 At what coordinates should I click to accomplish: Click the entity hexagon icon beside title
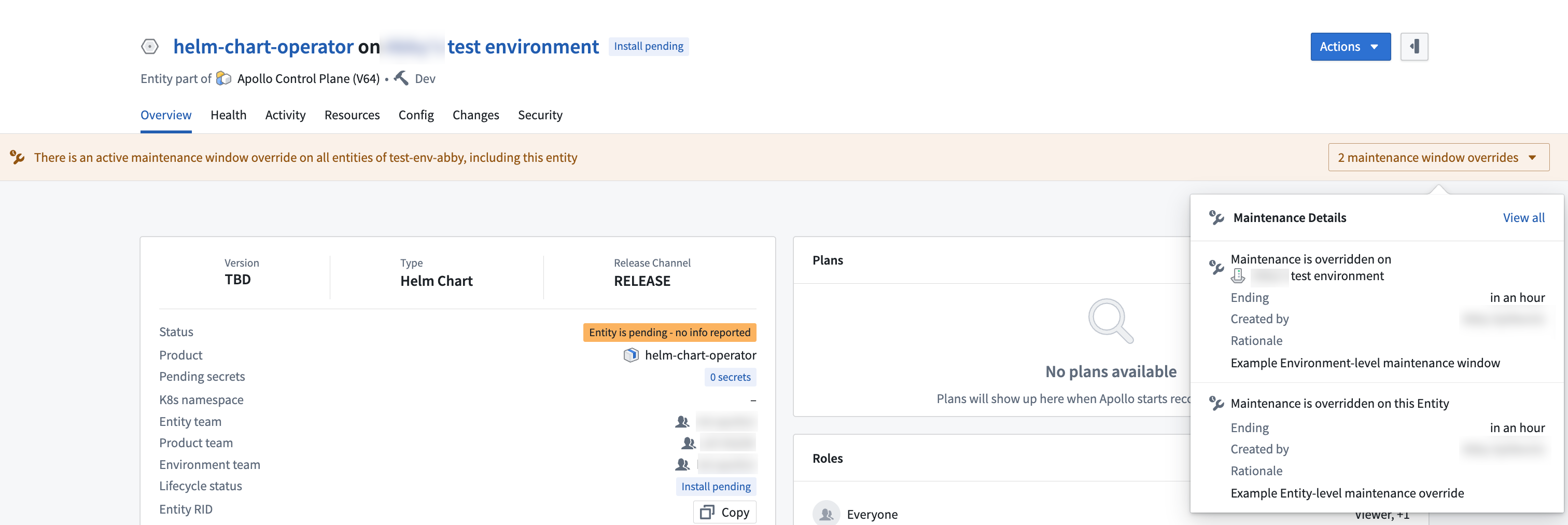tap(150, 47)
